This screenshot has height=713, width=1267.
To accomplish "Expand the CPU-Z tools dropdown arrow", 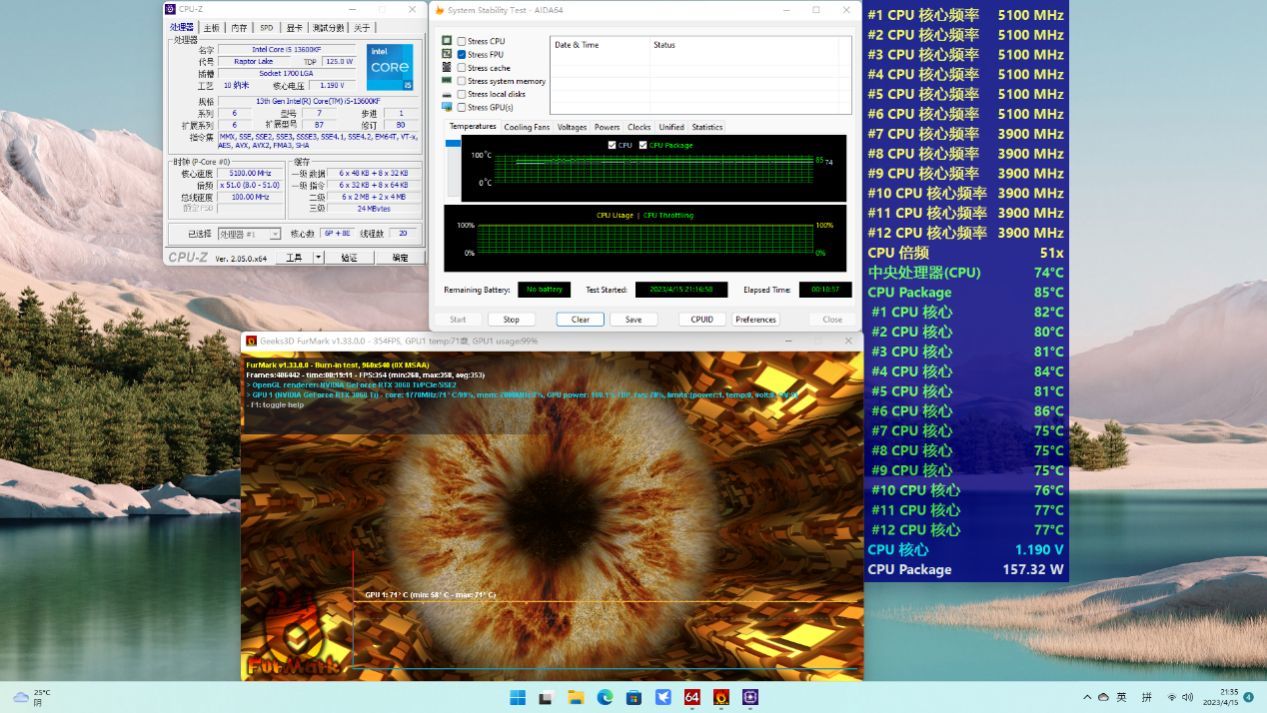I will click(x=318, y=257).
